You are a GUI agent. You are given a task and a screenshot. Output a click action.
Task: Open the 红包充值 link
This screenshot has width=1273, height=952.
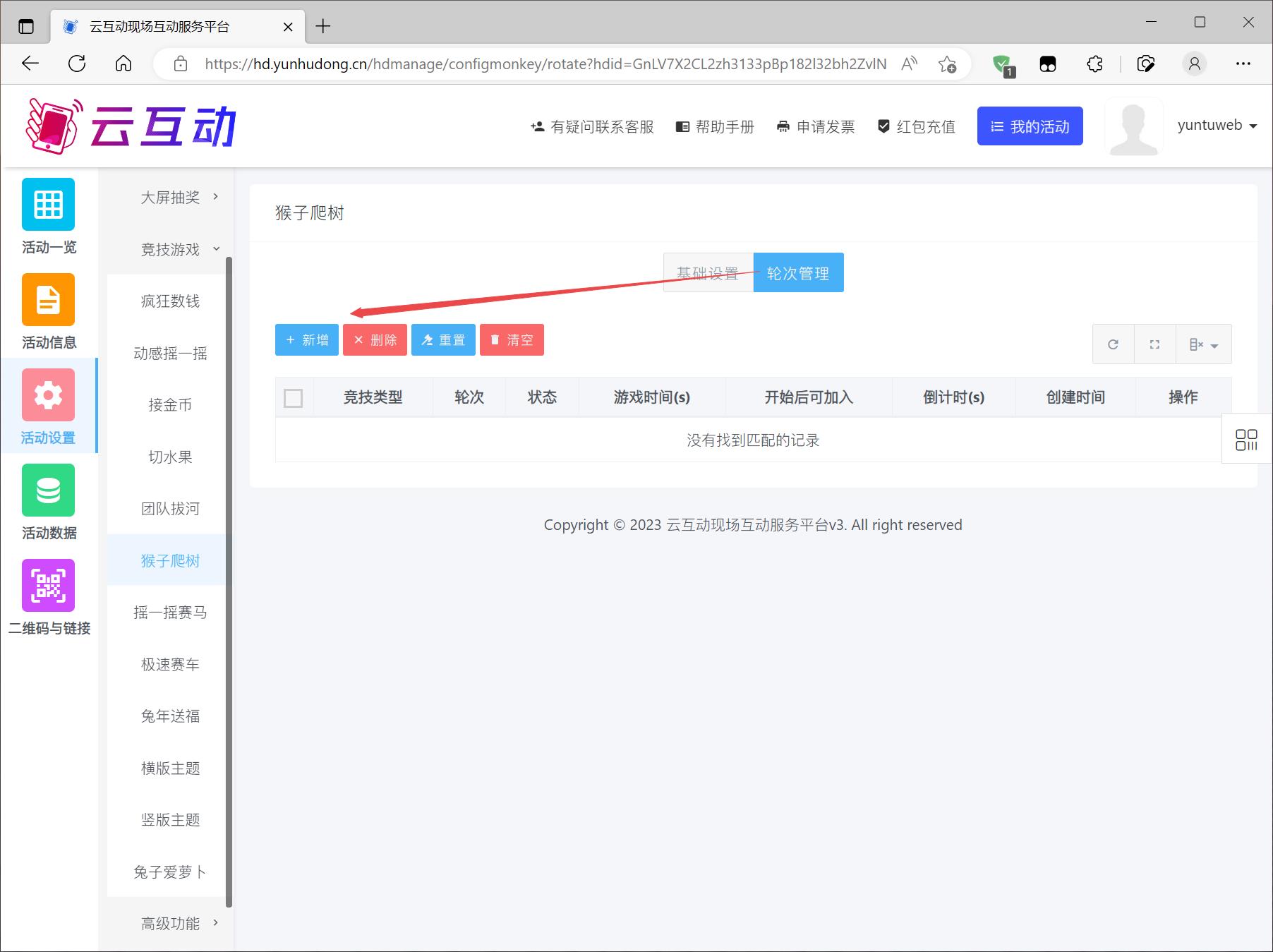916,127
